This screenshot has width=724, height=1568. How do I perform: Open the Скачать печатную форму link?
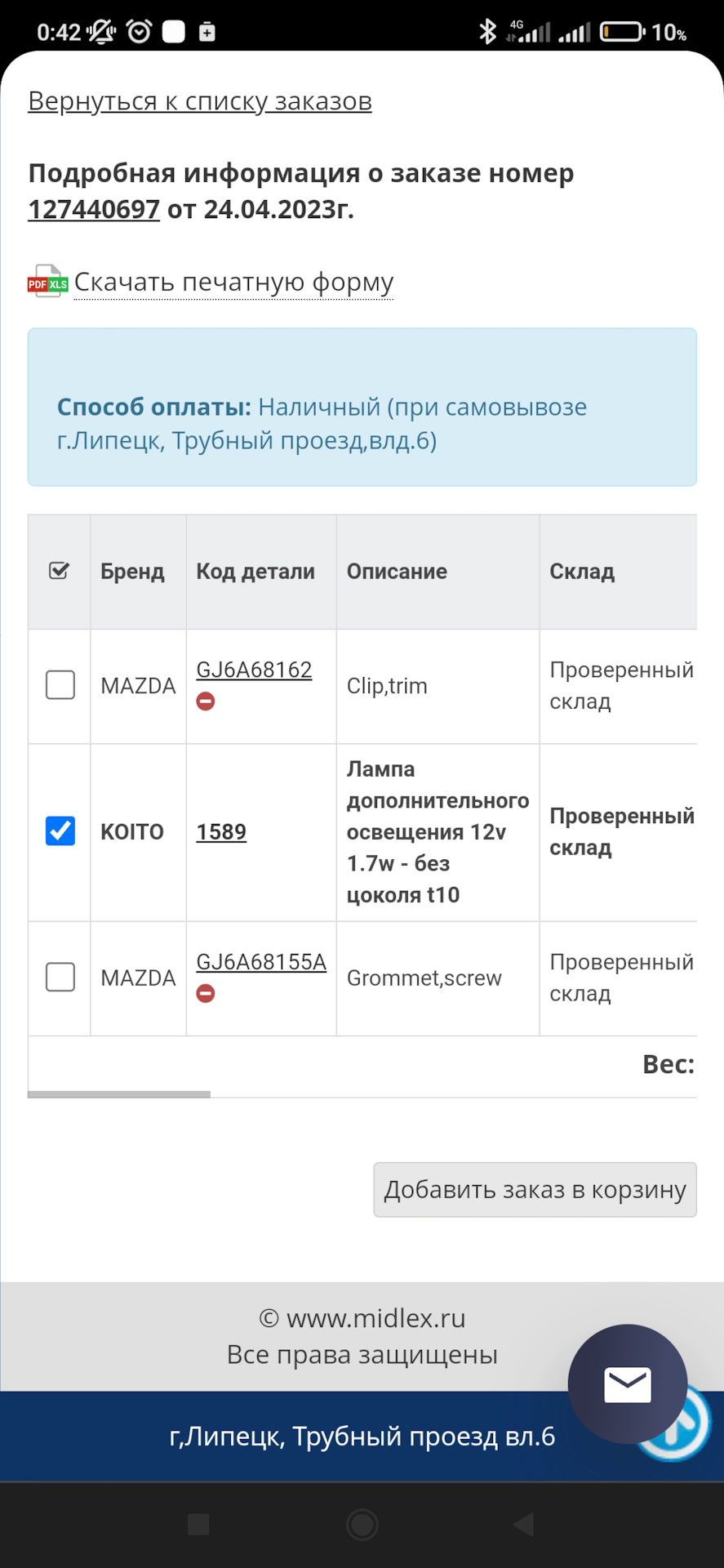tap(233, 282)
